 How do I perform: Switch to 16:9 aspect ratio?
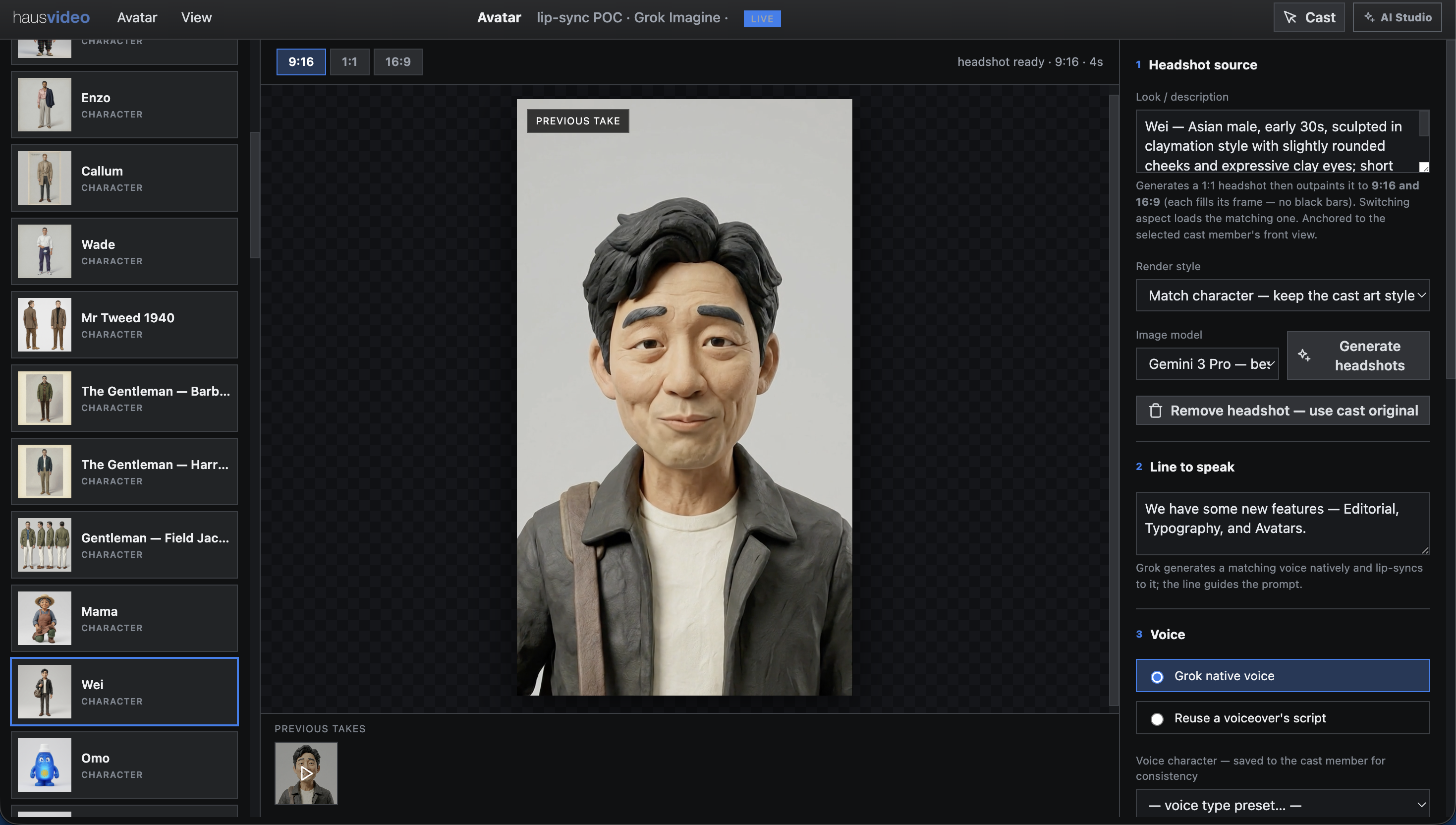397,62
